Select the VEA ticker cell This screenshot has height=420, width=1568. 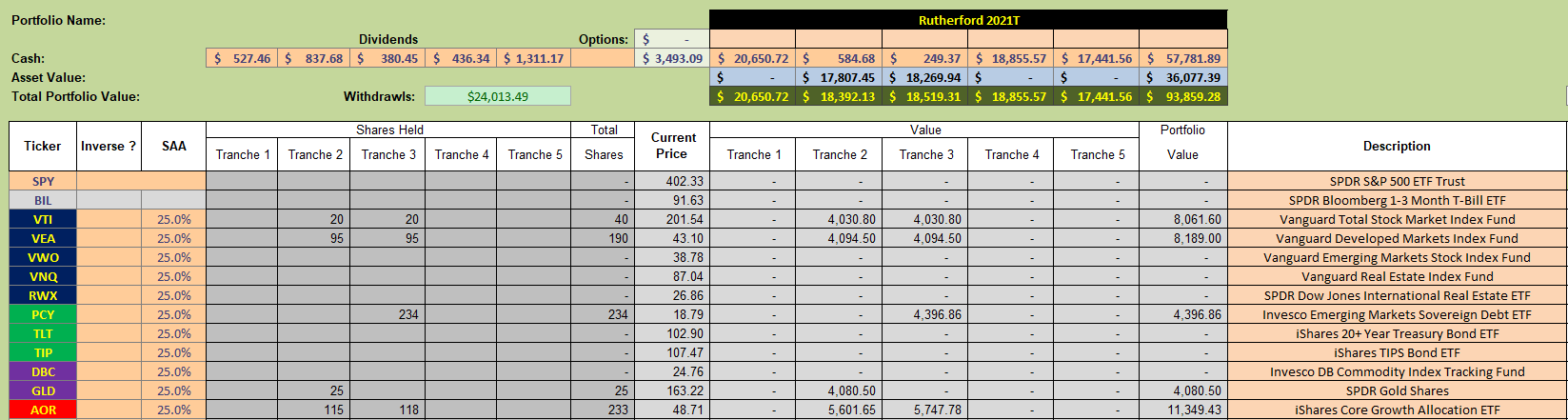[x=43, y=238]
